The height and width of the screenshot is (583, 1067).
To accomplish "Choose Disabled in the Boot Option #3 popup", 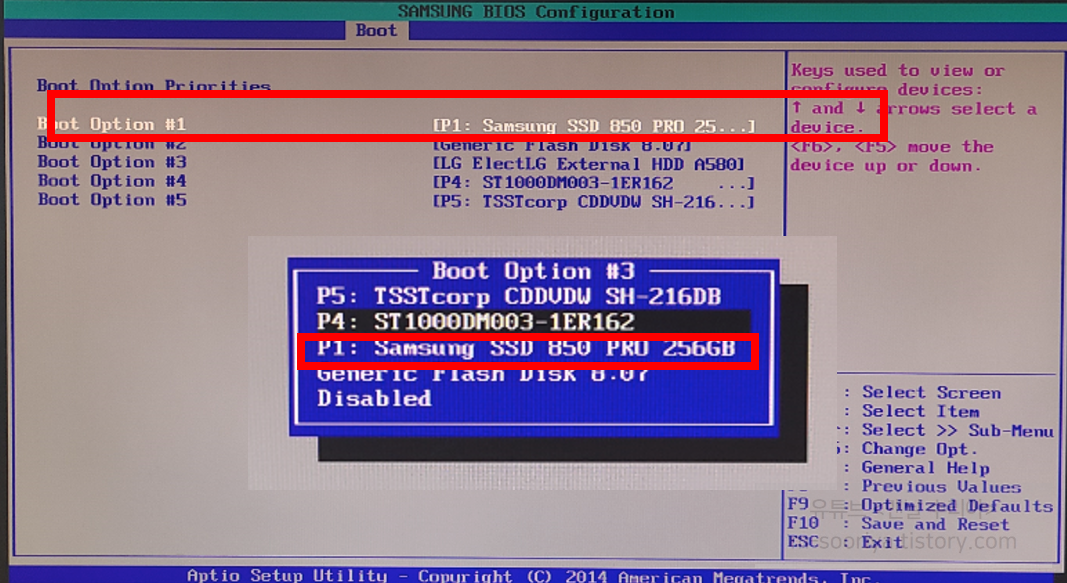I will coord(374,399).
